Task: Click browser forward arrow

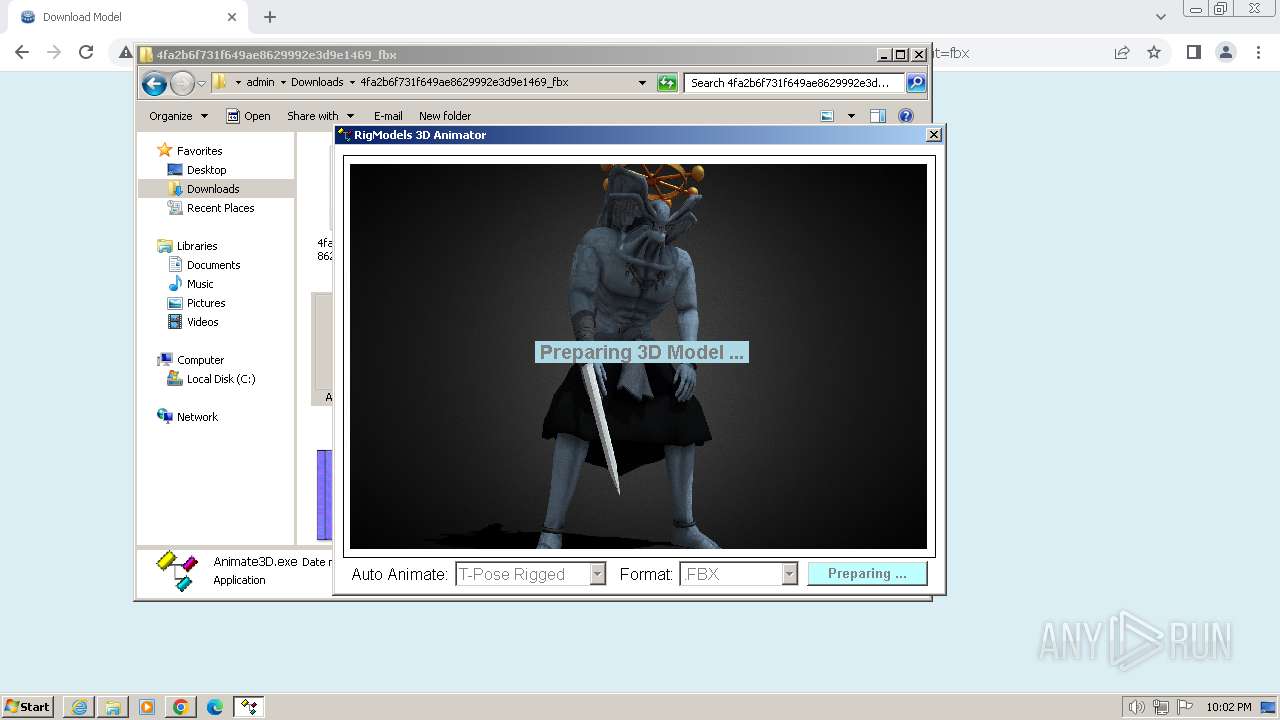Action: 54,52
